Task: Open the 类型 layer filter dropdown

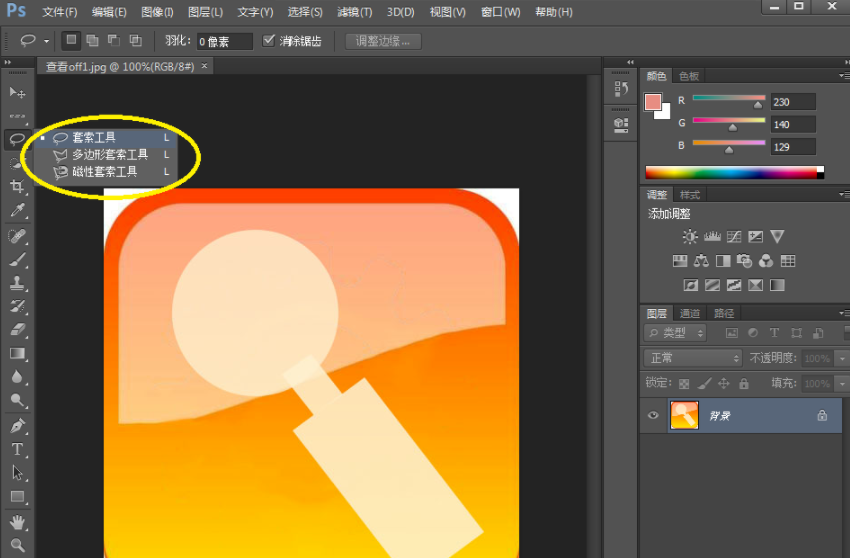Action: 675,333
